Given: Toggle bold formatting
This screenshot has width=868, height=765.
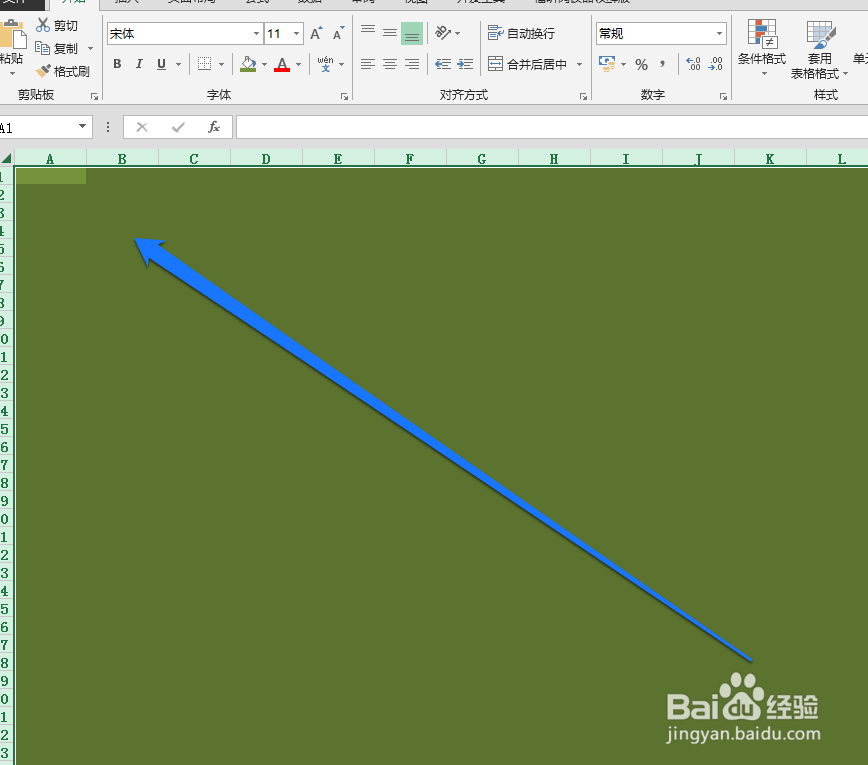Looking at the screenshot, I should [117, 64].
